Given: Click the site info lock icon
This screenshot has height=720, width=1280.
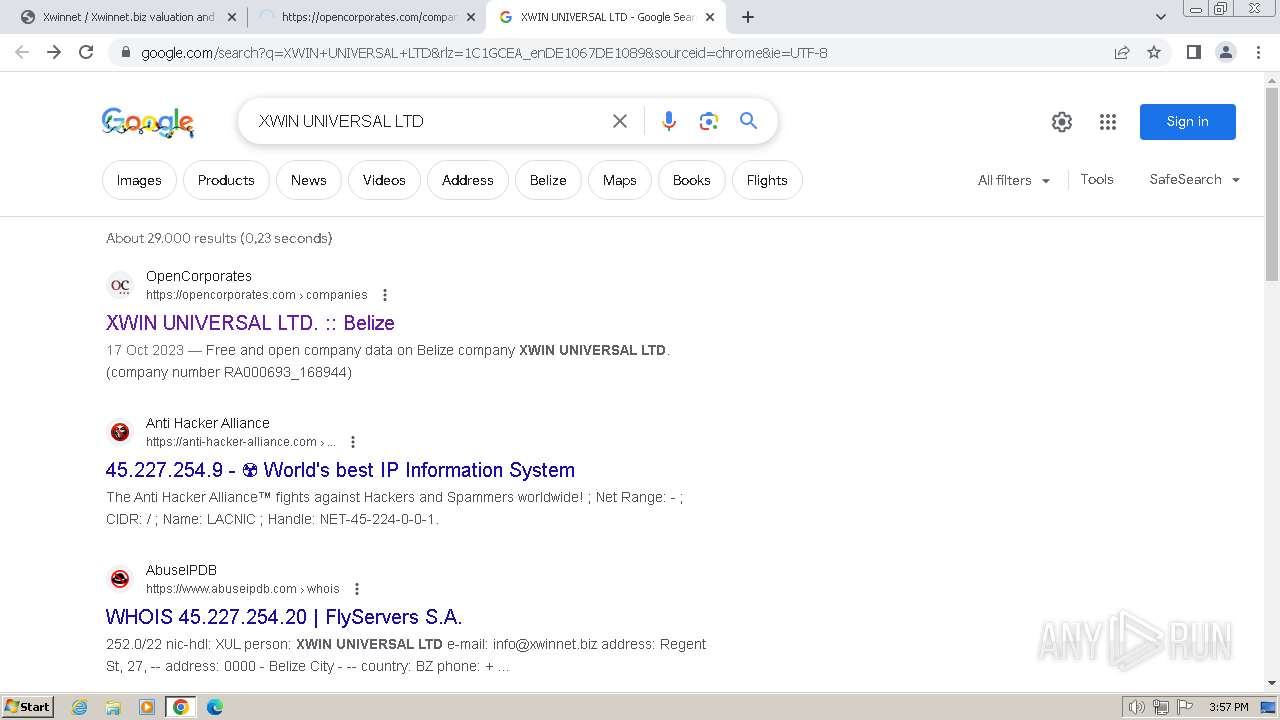Looking at the screenshot, I should tap(125, 52).
